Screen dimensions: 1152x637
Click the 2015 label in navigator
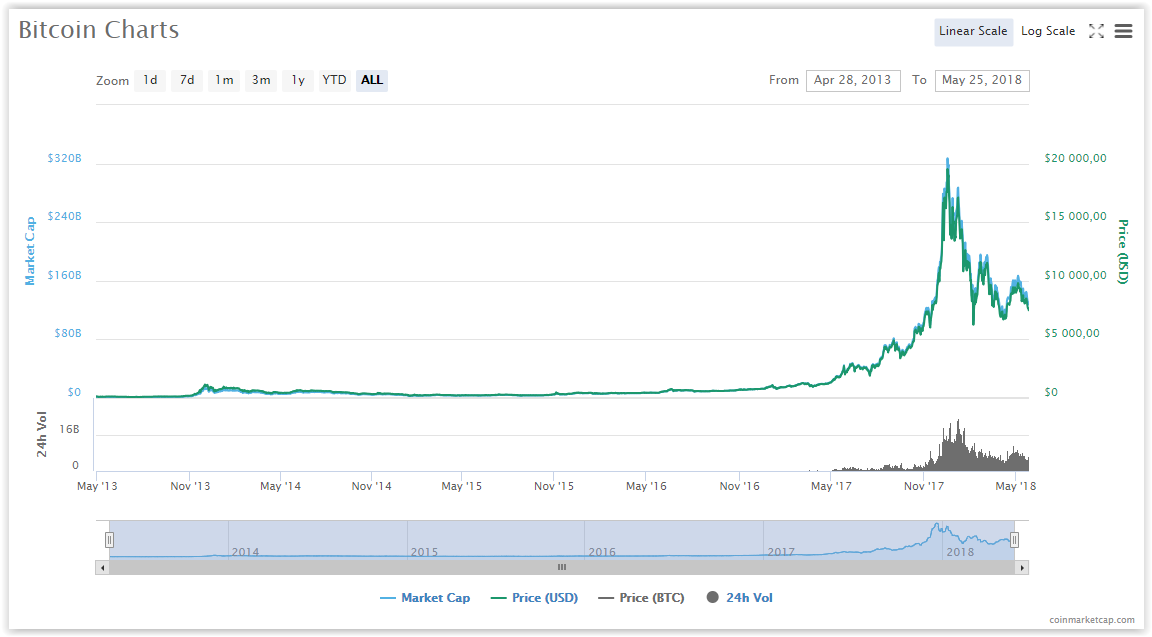point(424,552)
